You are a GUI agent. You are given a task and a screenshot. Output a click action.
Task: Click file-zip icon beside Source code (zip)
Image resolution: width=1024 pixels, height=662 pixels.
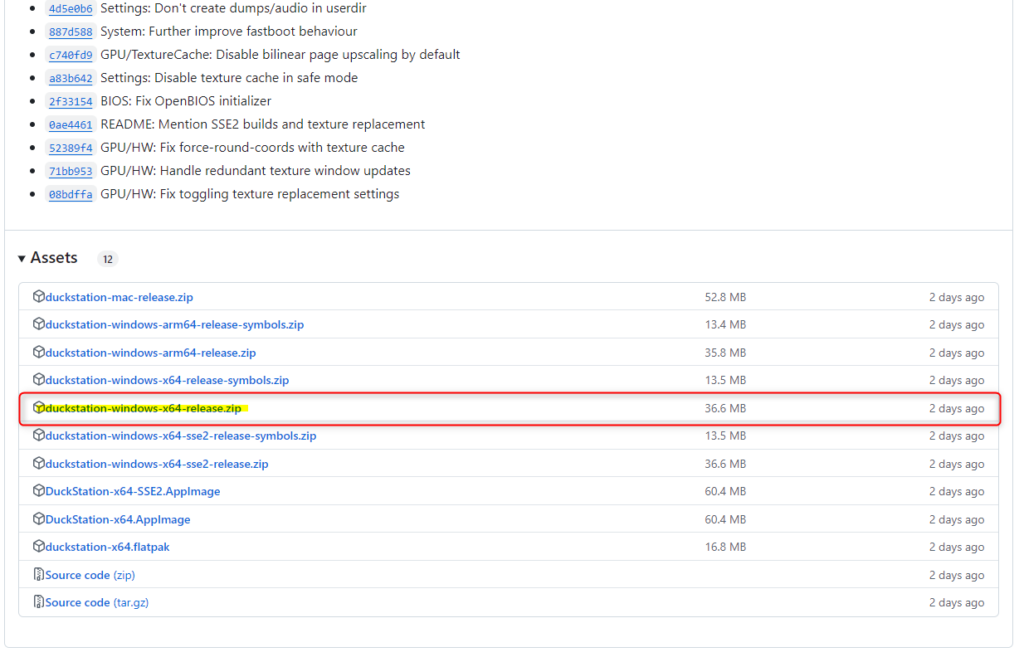pyautogui.click(x=39, y=574)
